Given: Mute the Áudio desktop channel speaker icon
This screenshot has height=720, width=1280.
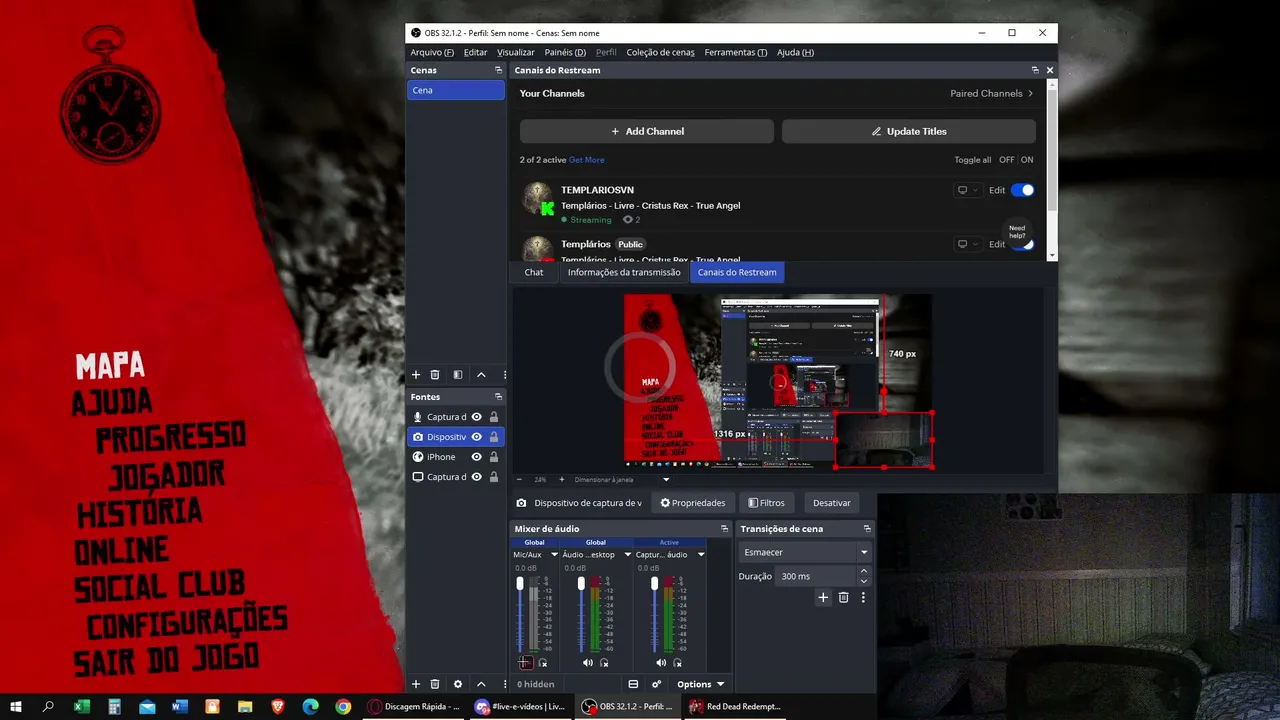Looking at the screenshot, I should 588,663.
